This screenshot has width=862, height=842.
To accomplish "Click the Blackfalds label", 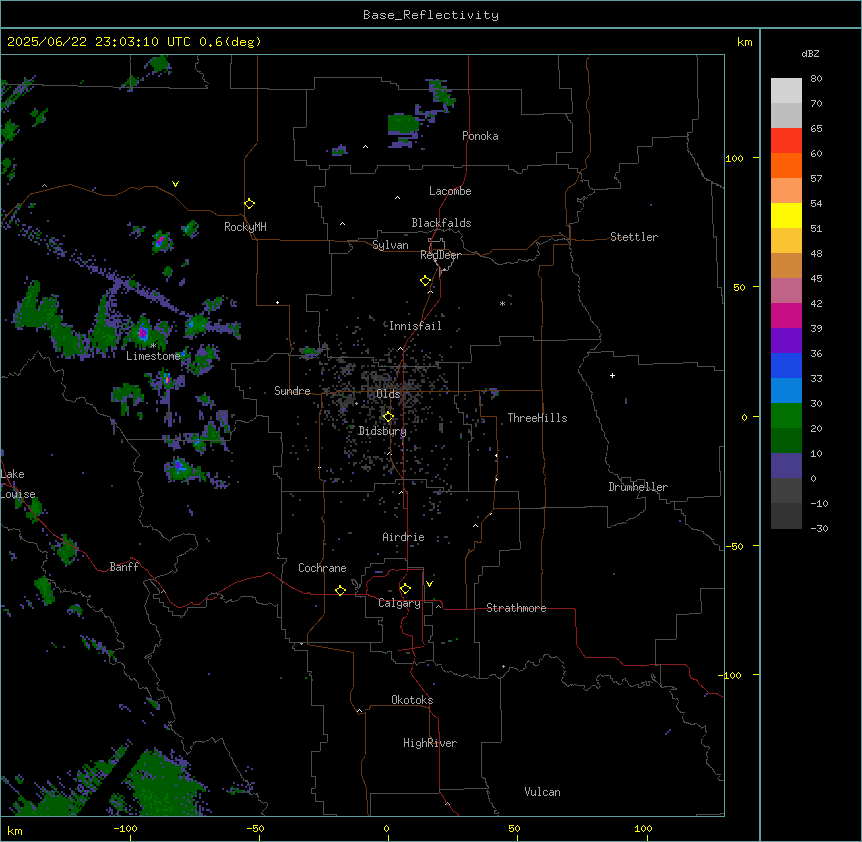I will pos(441,223).
